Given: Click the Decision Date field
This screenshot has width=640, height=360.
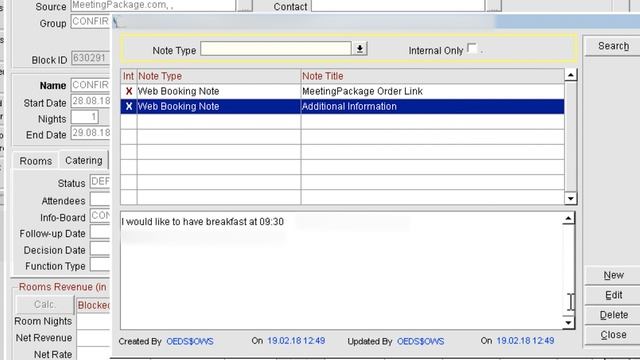Looking at the screenshot, I should [x=100, y=249].
